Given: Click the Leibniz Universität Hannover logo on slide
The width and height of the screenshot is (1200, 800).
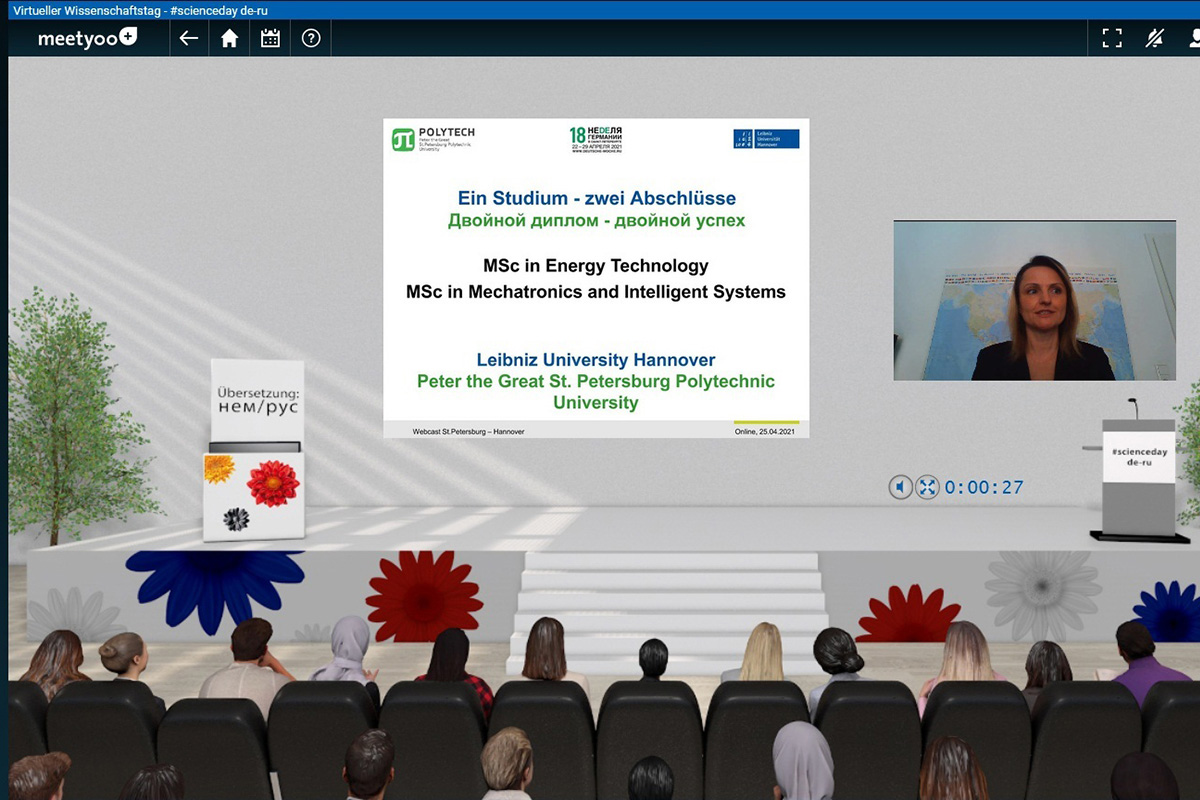Looking at the screenshot, I should (766, 139).
